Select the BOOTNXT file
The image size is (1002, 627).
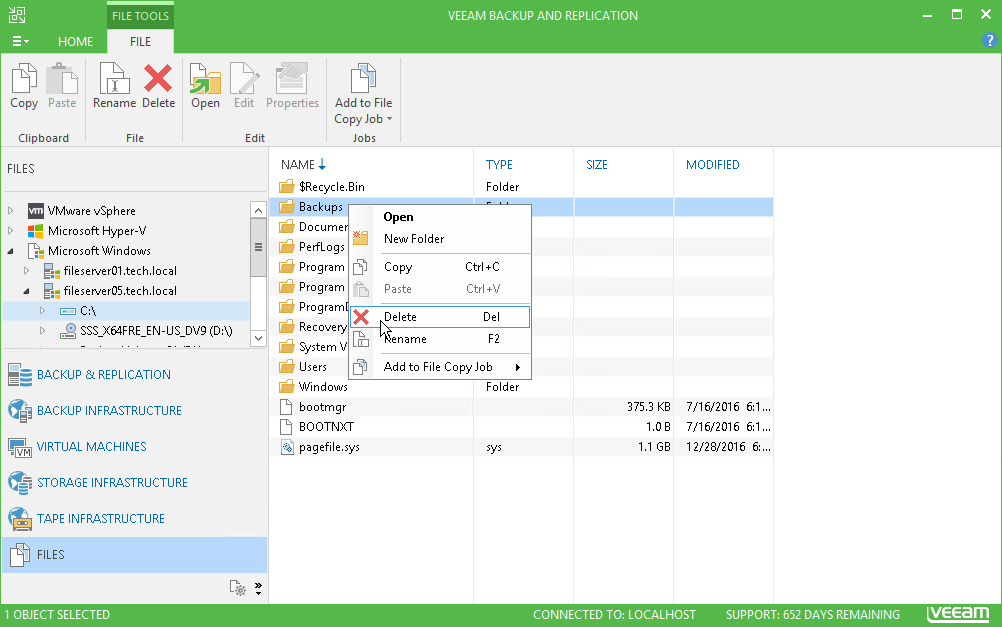pyautogui.click(x=327, y=426)
